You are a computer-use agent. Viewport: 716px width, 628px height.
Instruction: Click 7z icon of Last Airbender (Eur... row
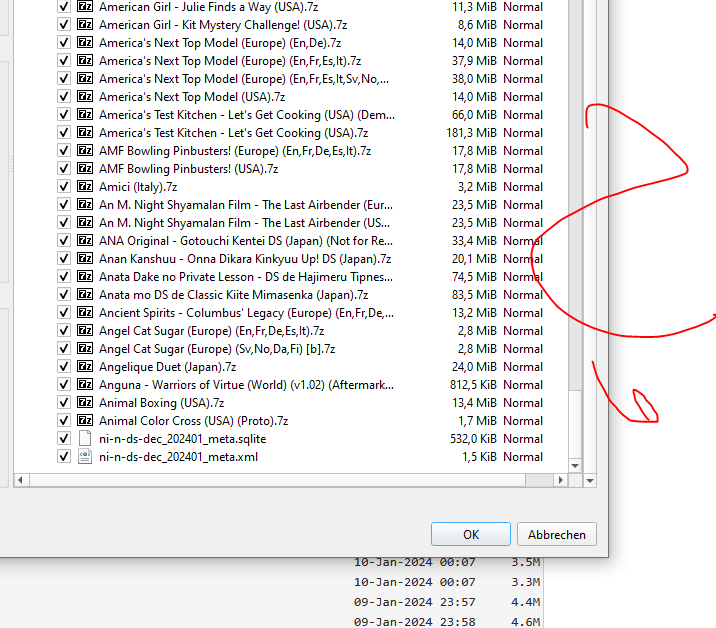click(85, 204)
